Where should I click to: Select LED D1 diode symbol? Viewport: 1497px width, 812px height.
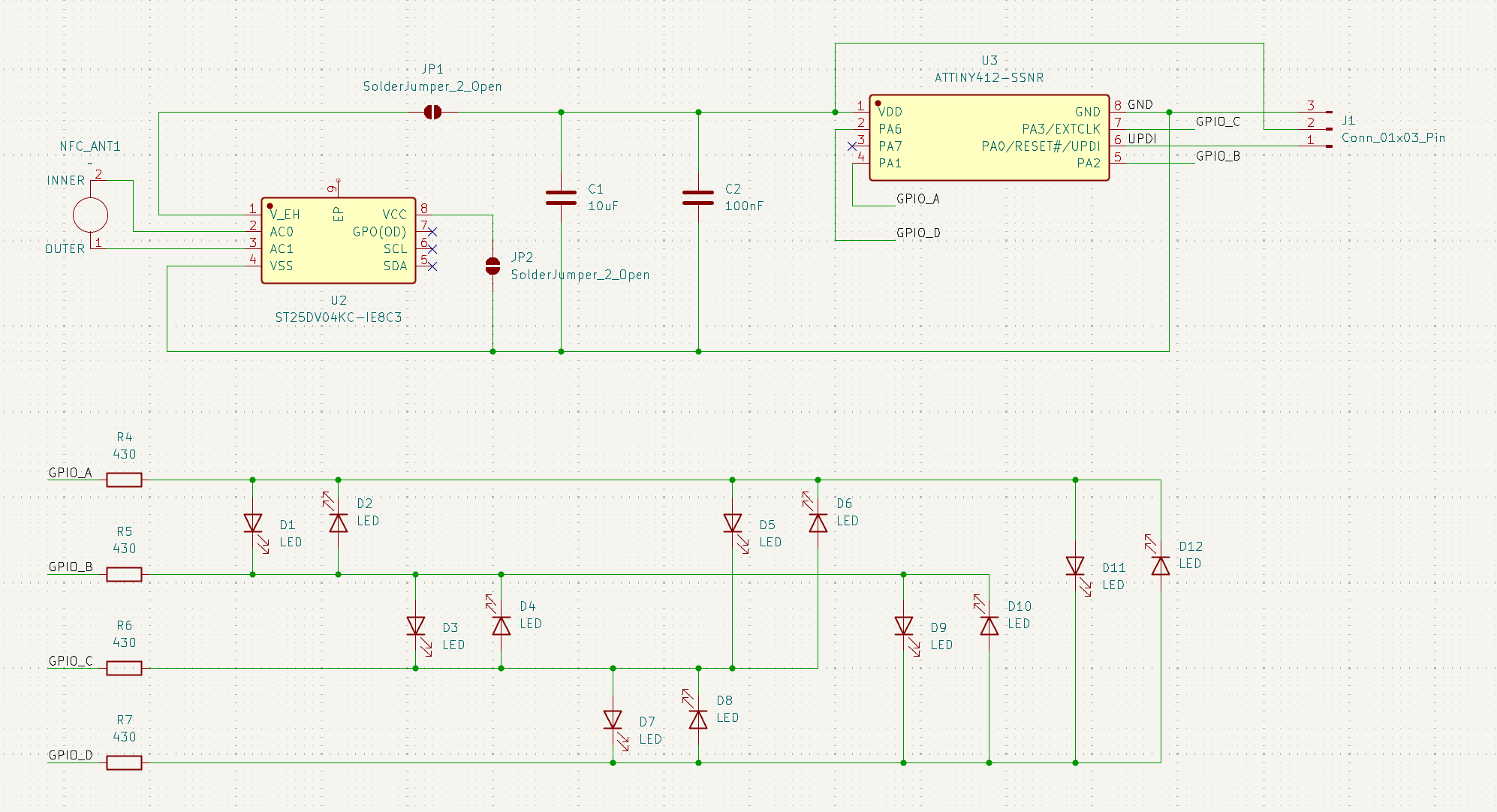click(253, 523)
